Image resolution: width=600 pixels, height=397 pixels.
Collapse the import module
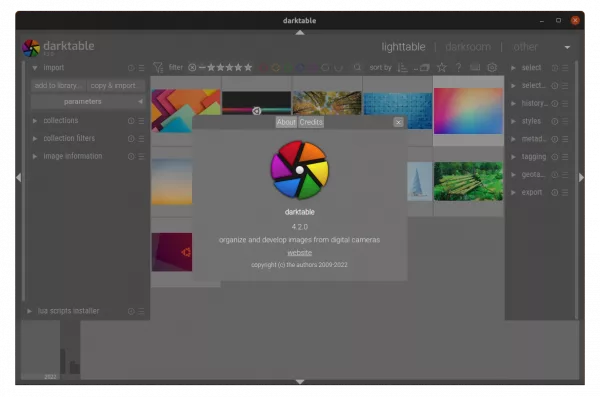pyautogui.click(x=35, y=68)
